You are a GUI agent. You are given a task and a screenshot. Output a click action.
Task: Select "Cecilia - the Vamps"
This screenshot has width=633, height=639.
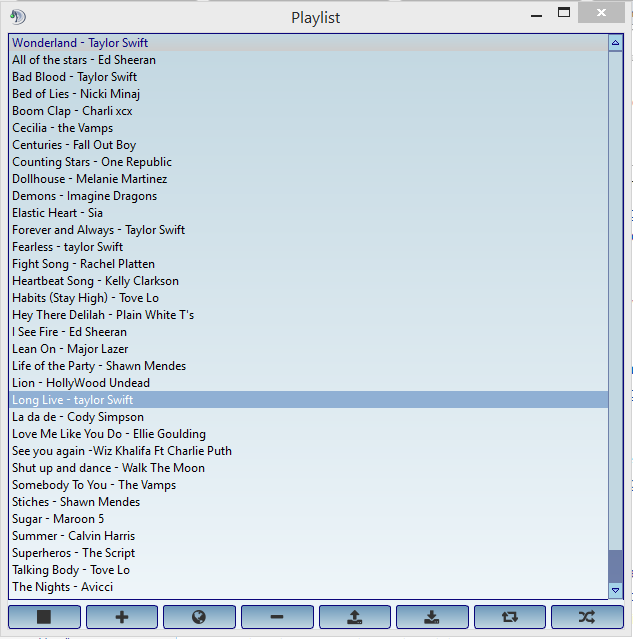click(308, 128)
